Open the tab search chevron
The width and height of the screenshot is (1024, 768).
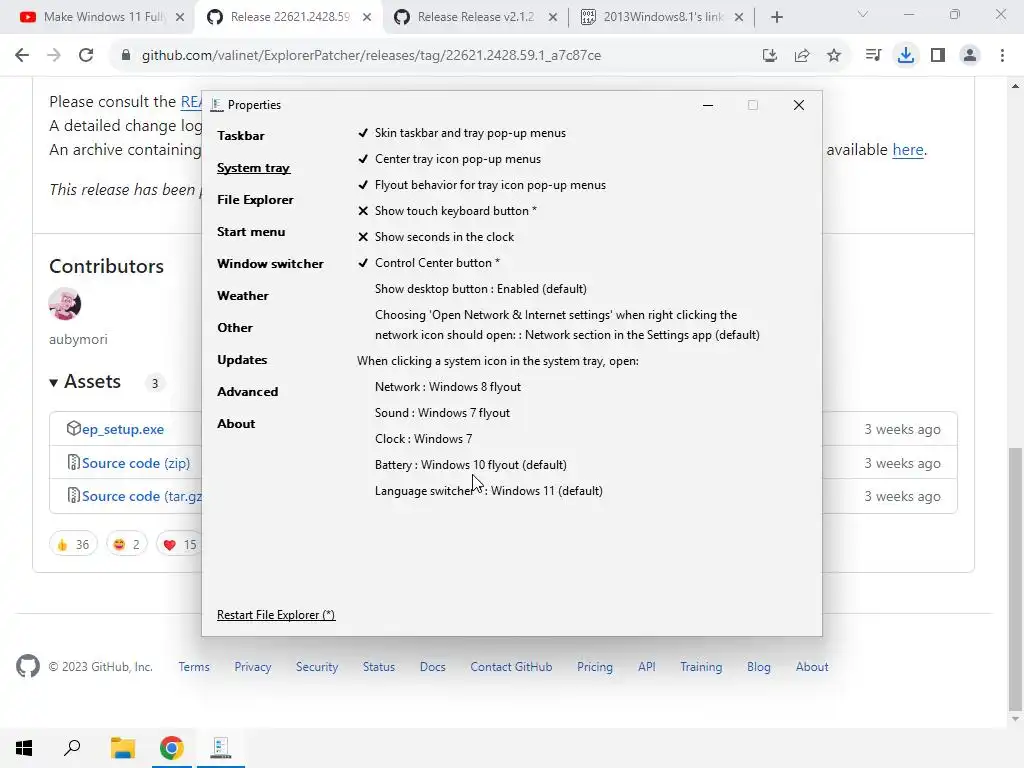(x=863, y=14)
